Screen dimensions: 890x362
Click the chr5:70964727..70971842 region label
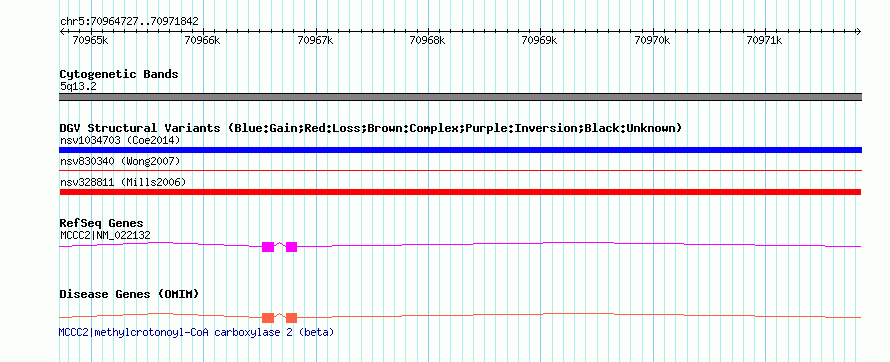tap(129, 21)
